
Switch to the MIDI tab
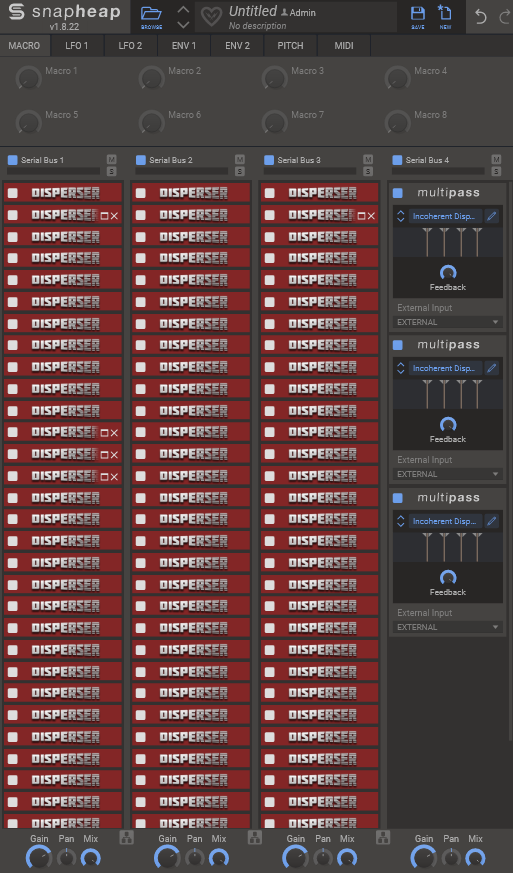point(344,46)
